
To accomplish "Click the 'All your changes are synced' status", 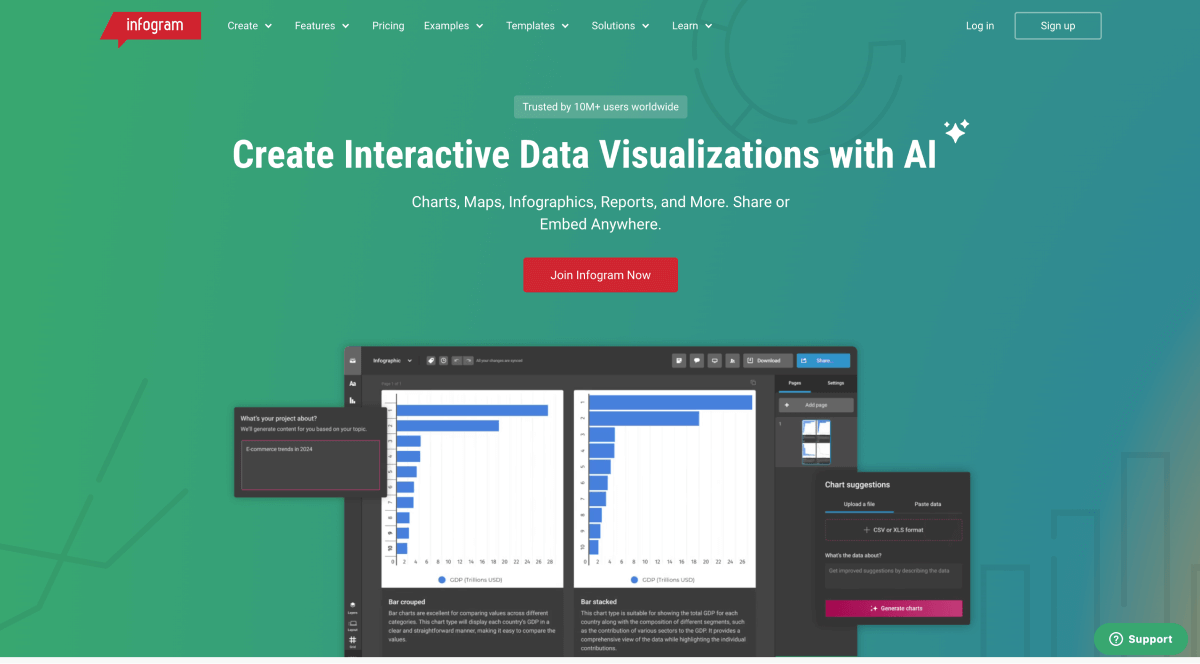I will pyautogui.click(x=499, y=360).
